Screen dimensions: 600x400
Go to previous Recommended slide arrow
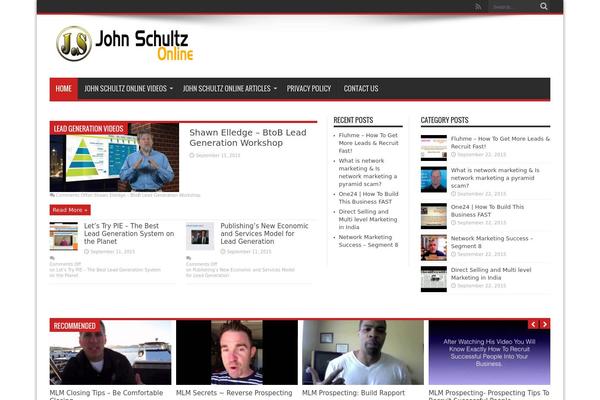pyautogui.click(x=533, y=325)
